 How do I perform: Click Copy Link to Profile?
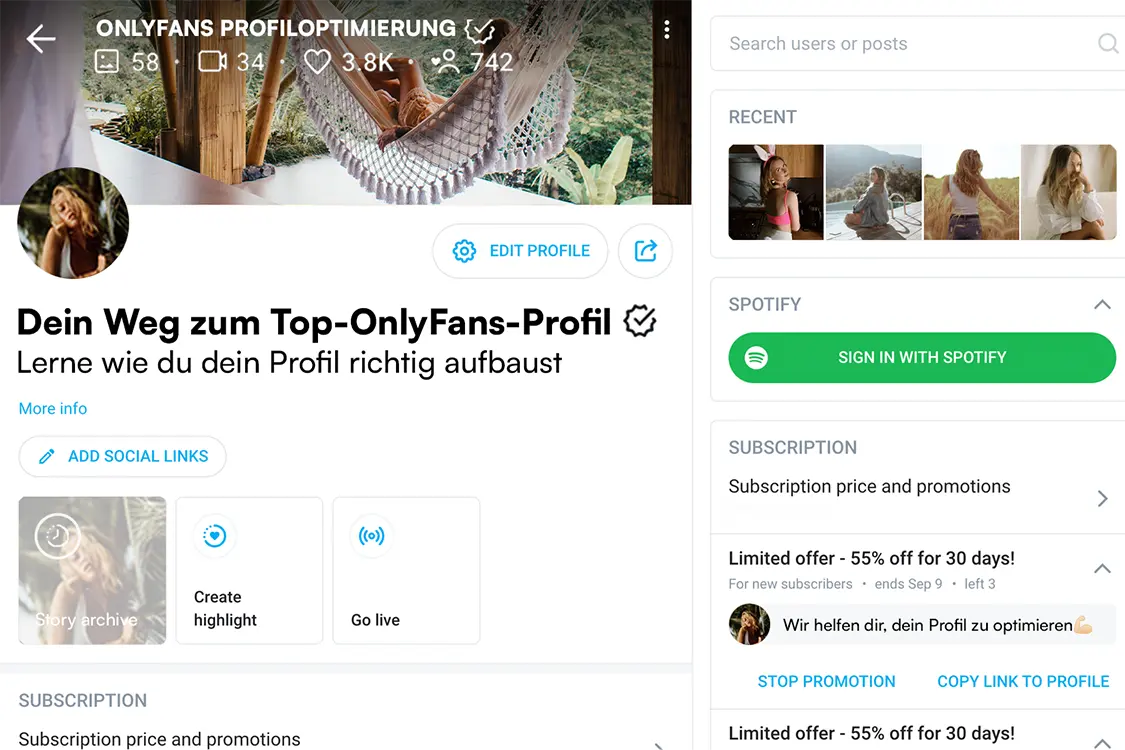(x=1023, y=681)
